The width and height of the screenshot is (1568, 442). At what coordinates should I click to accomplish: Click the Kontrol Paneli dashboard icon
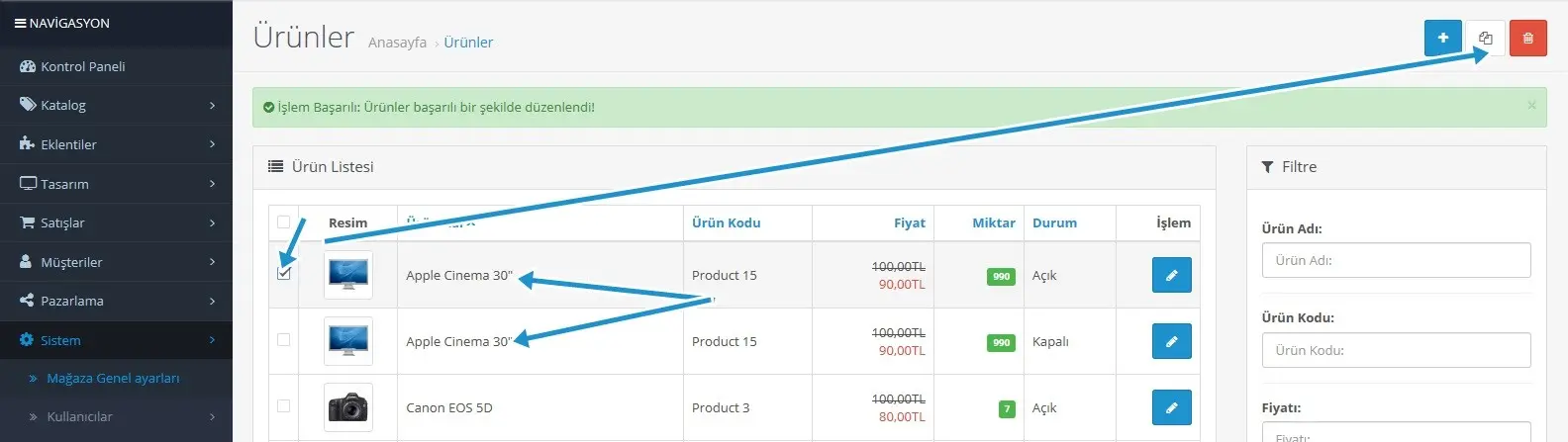coord(28,66)
